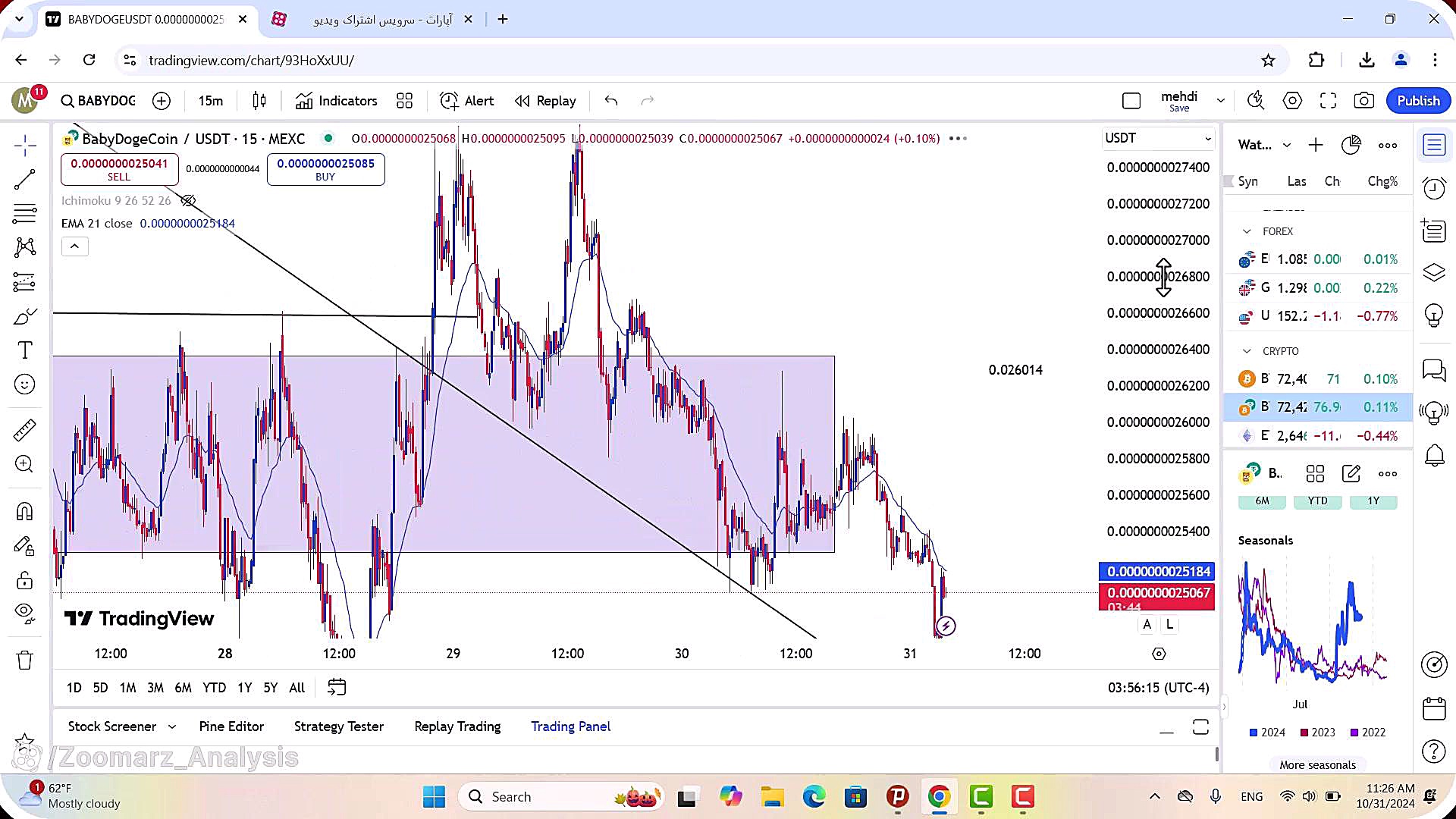
Task: Select the ruler measure tool
Action: 25,430
